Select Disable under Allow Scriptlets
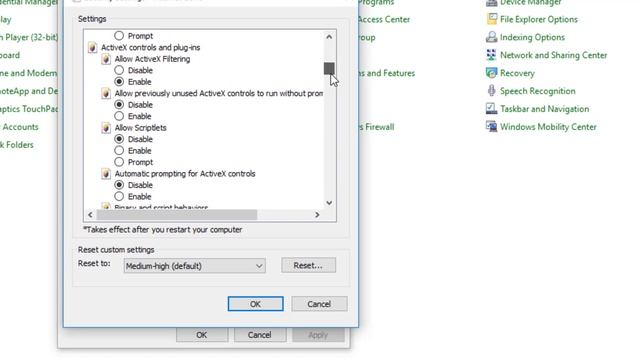 [x=119, y=139]
